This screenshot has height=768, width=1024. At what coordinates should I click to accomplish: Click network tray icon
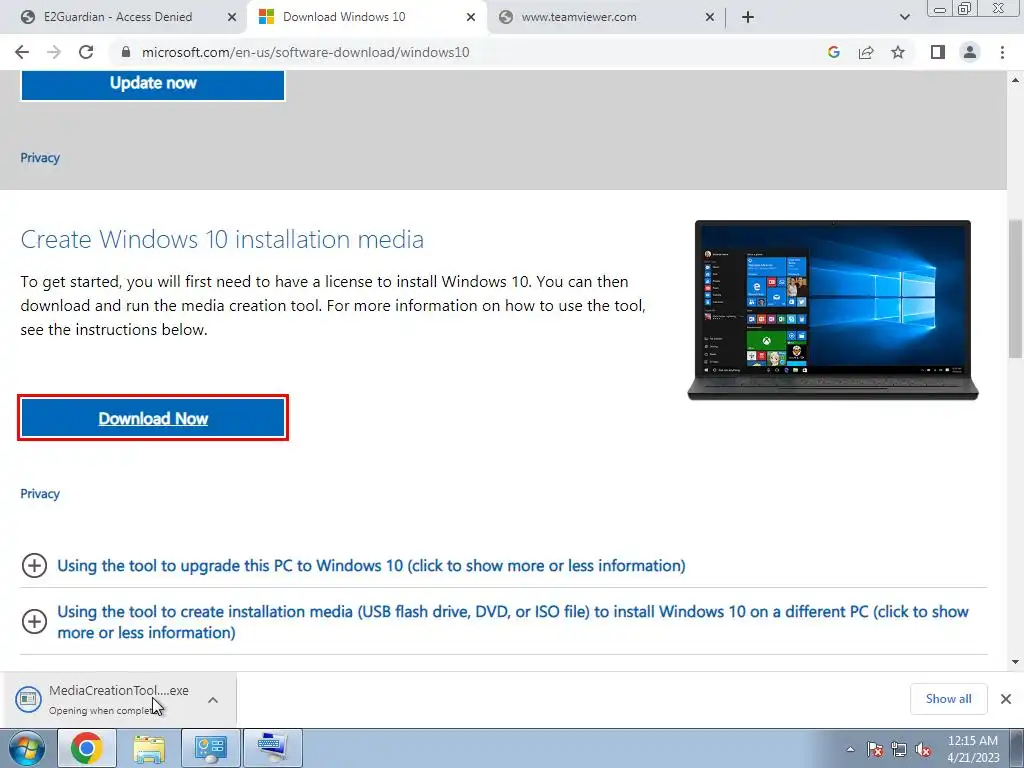pos(899,749)
